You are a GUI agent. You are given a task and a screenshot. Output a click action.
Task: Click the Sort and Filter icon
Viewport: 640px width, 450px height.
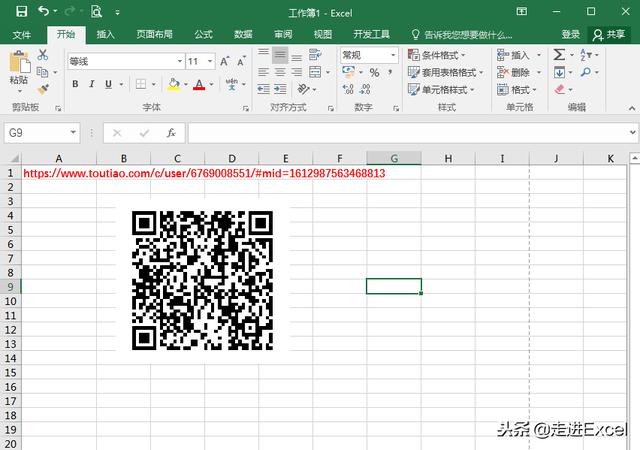point(585,54)
